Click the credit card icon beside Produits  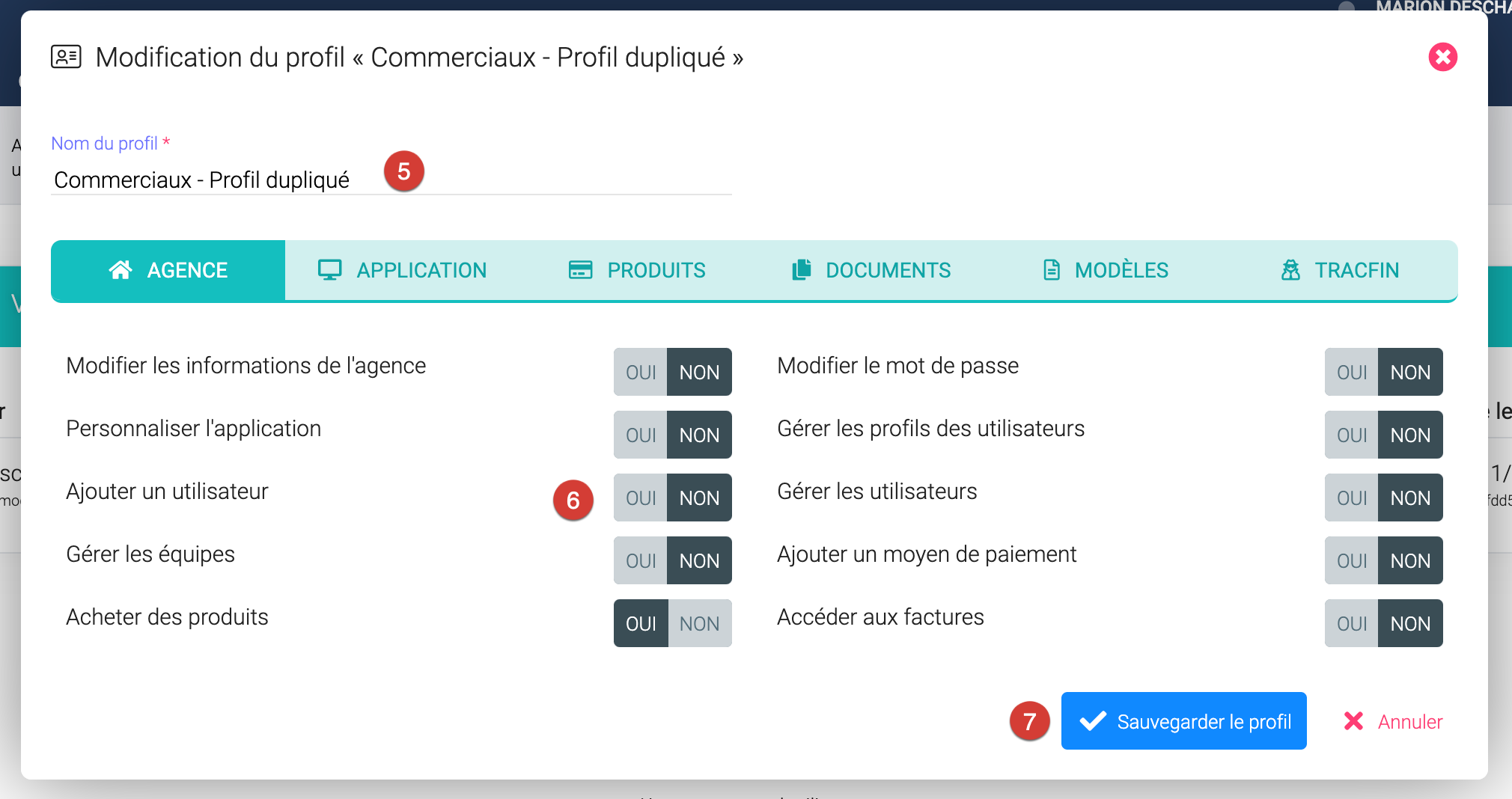(x=580, y=270)
